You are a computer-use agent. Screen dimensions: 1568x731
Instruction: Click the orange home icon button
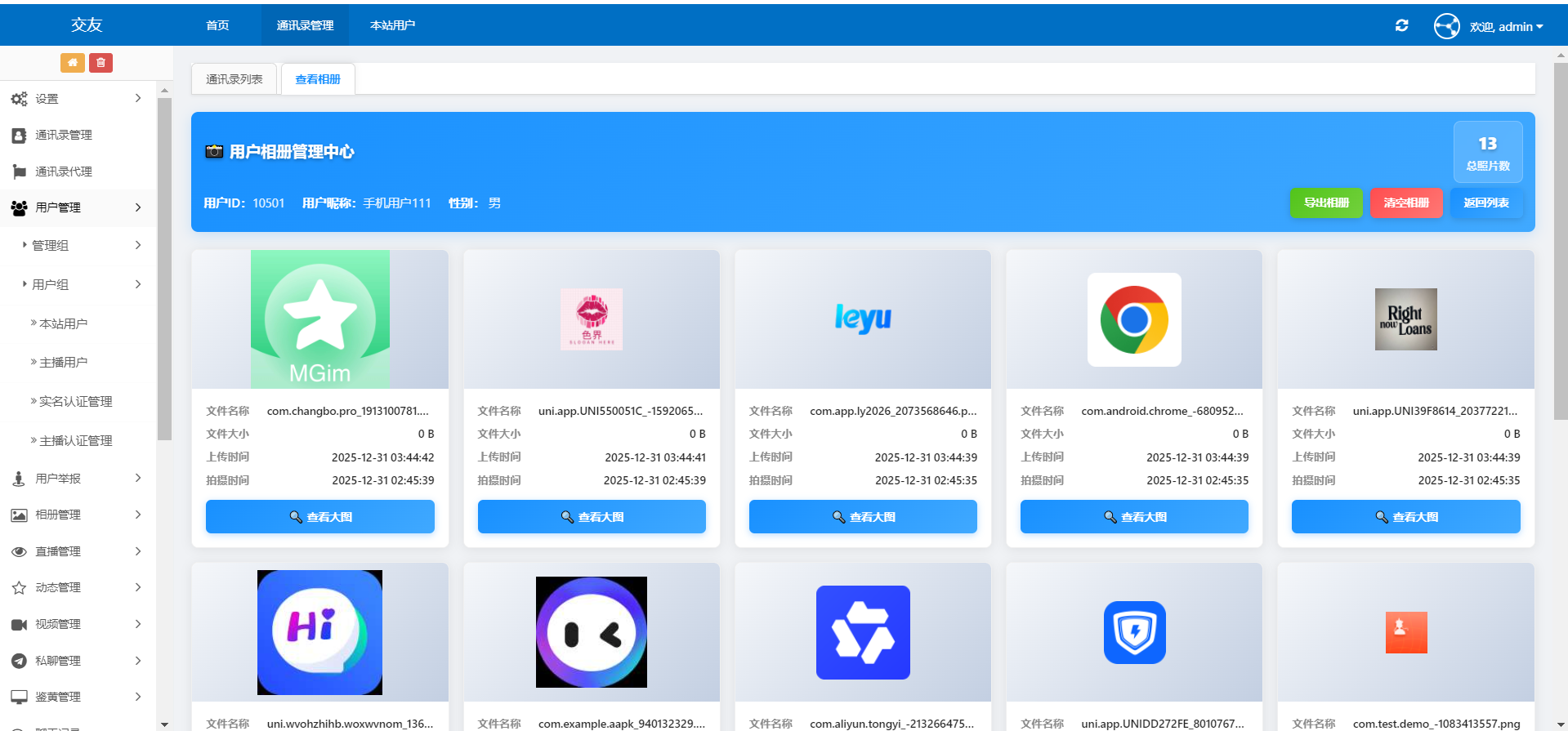pyautogui.click(x=72, y=63)
